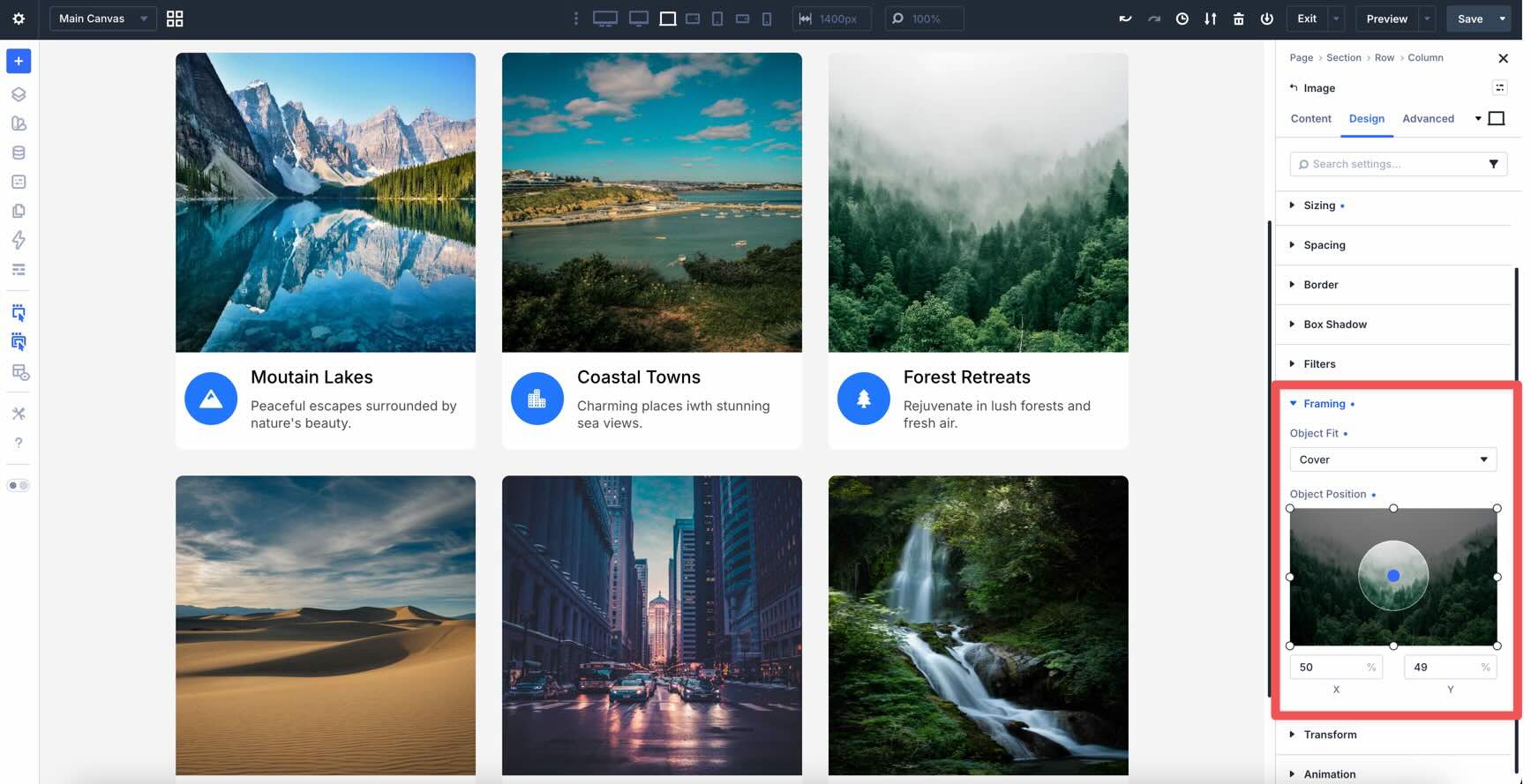Screen dimensions: 1531x784
Task: Switch to the phone portrait breakpoint icon
Action: (767, 19)
